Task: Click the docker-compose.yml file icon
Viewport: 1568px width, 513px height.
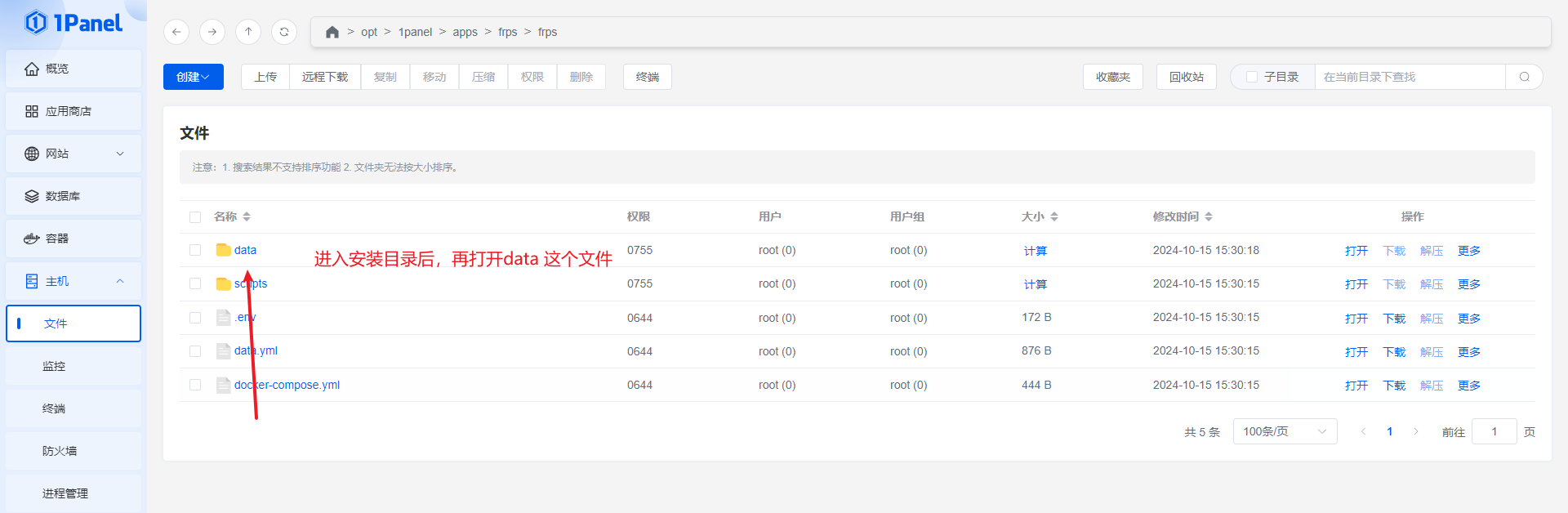Action: (x=223, y=385)
